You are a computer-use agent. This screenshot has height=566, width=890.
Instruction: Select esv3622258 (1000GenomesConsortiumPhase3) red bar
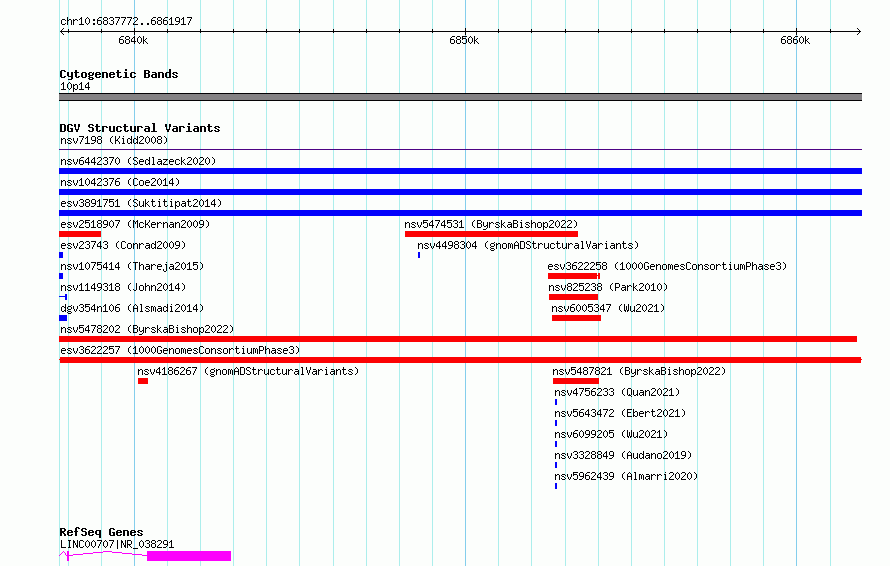pos(574,276)
